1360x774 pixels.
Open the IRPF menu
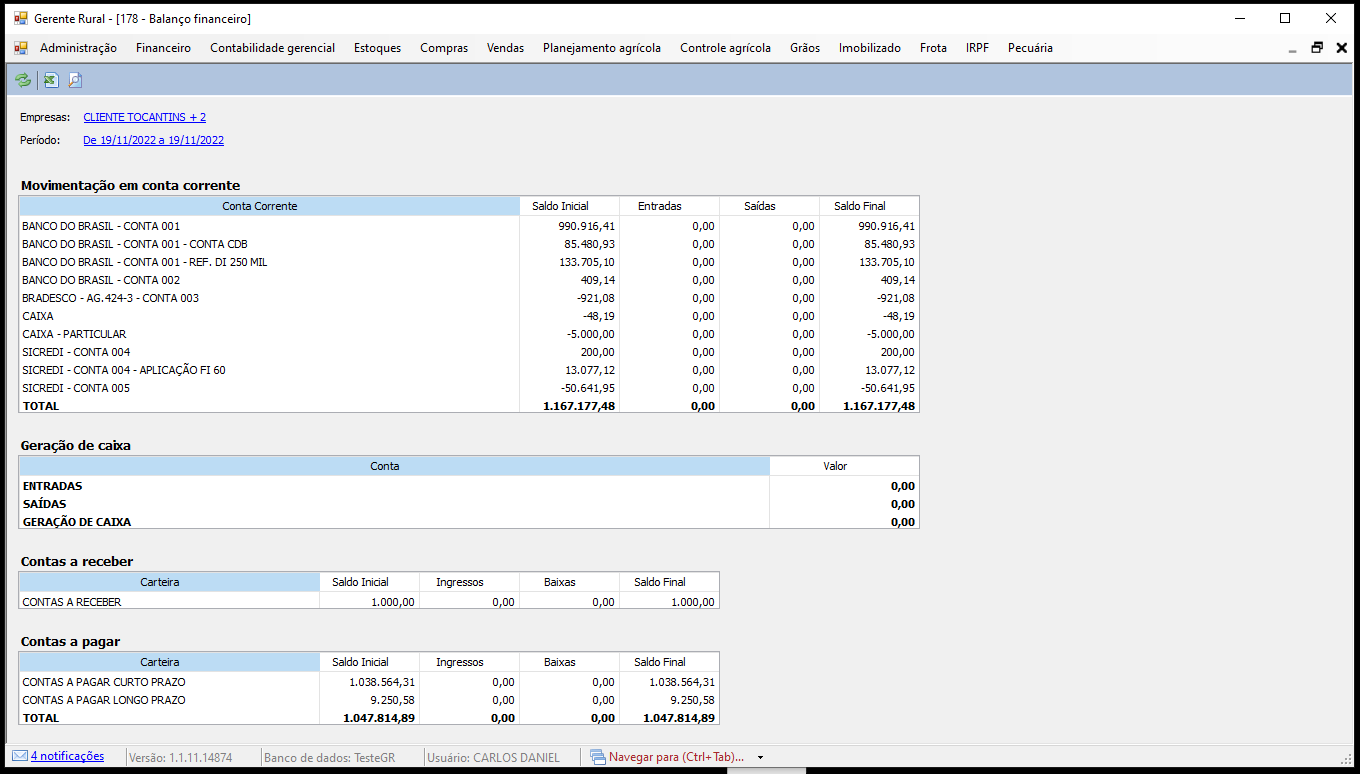click(x=977, y=48)
